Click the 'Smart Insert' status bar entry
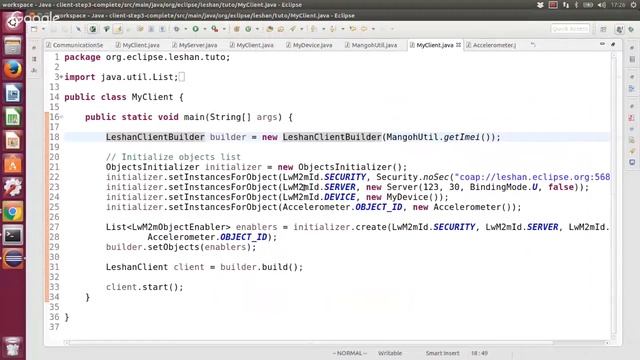This screenshot has height=360, width=640. [442, 353]
